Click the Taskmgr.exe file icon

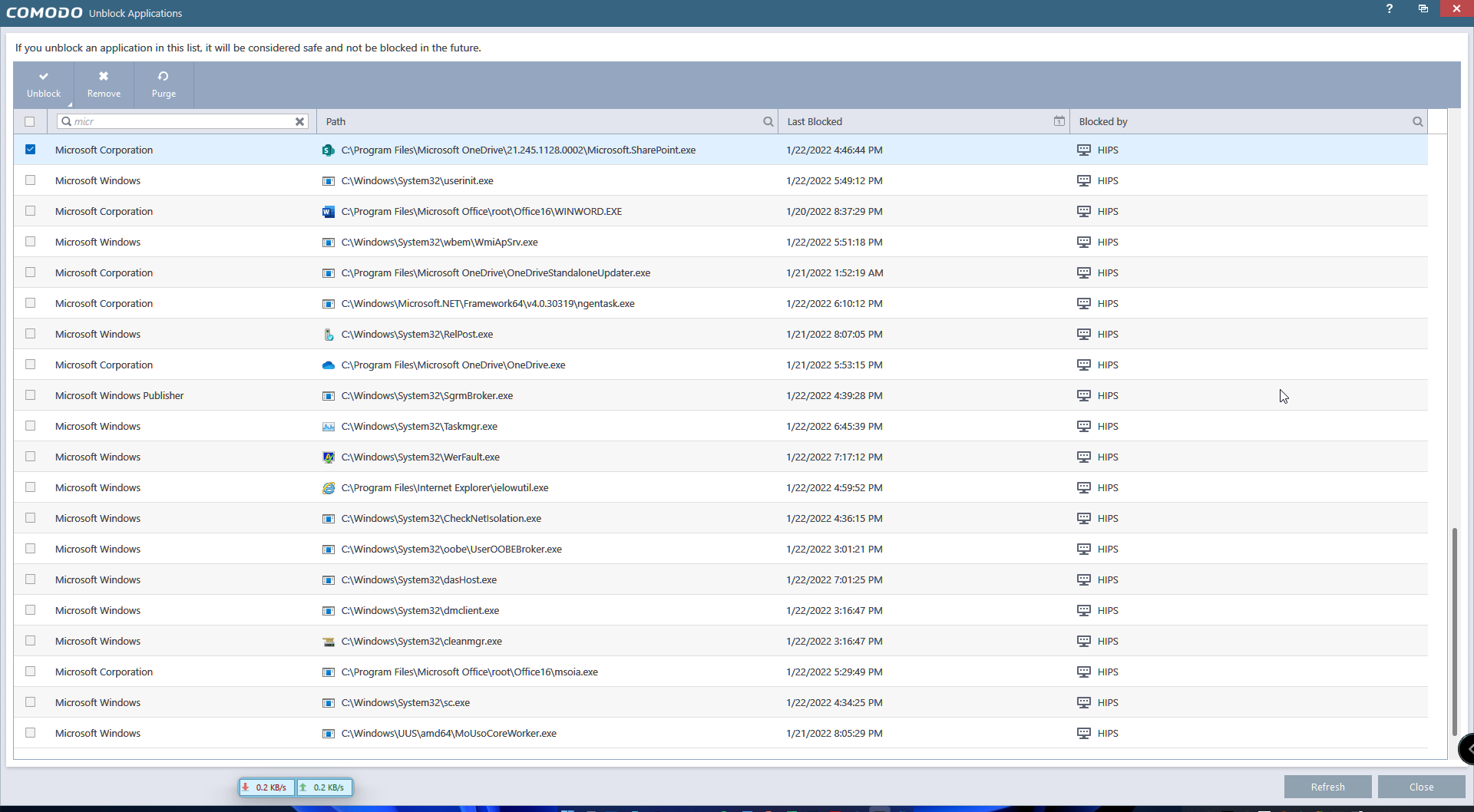click(x=329, y=427)
